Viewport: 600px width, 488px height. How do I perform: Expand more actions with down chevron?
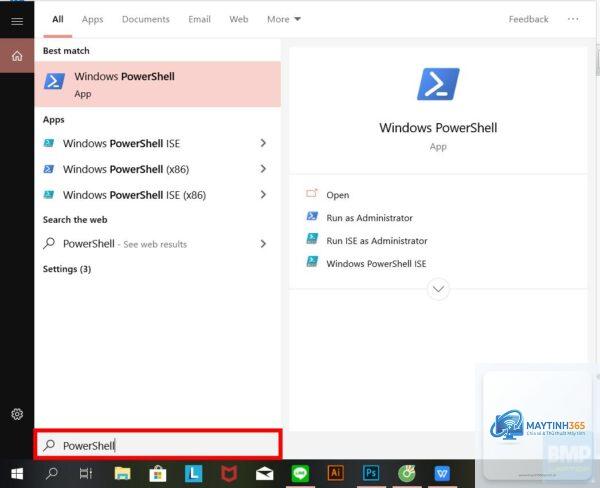point(438,289)
